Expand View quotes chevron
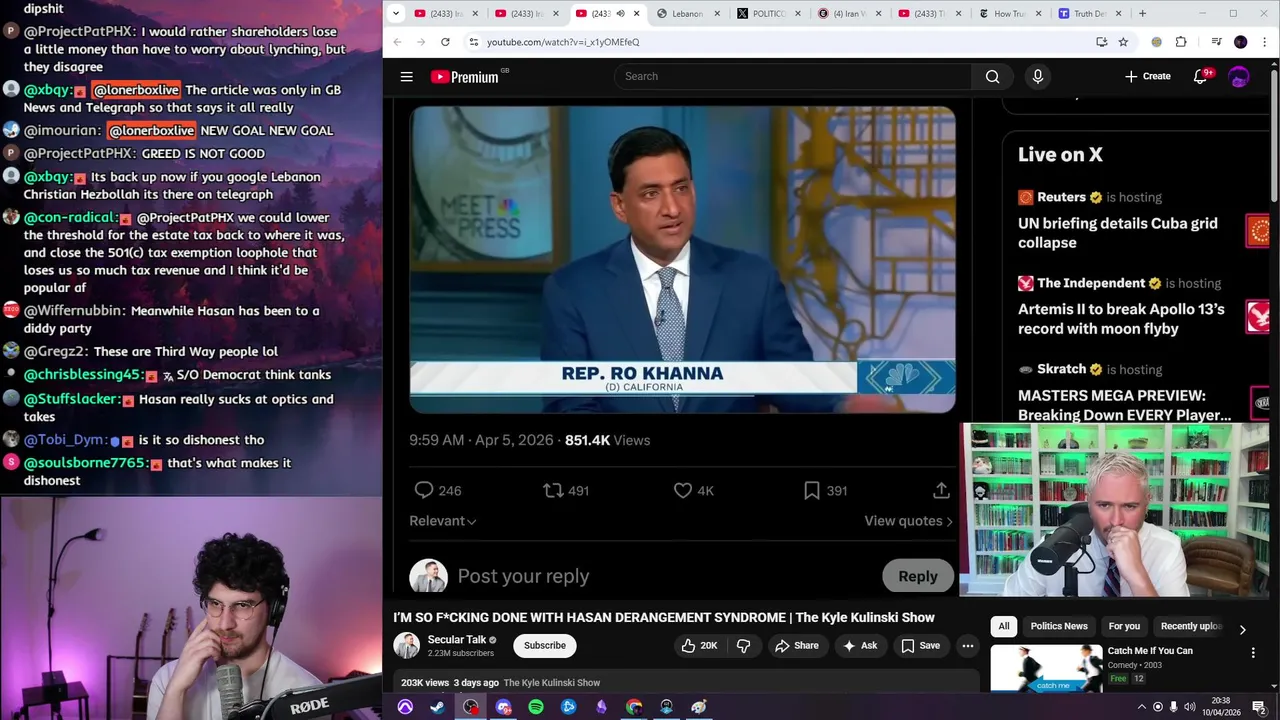Image resolution: width=1280 pixels, height=720 pixels. pyautogui.click(x=949, y=521)
